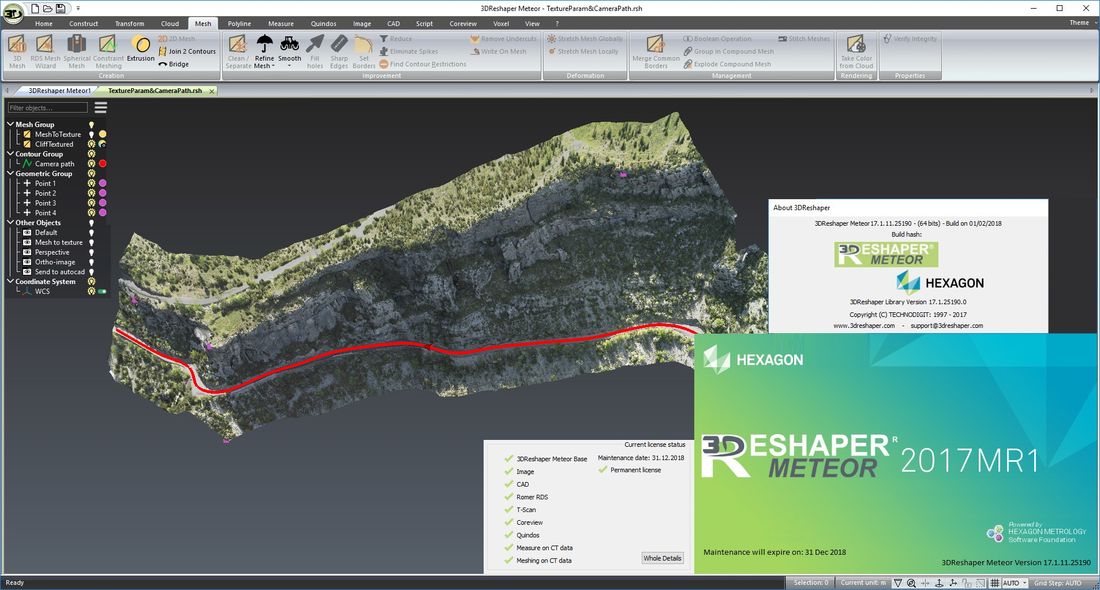The width and height of the screenshot is (1100, 590).
Task: Switch to 3DReshaper Meteor1 document tab
Action: point(60,90)
